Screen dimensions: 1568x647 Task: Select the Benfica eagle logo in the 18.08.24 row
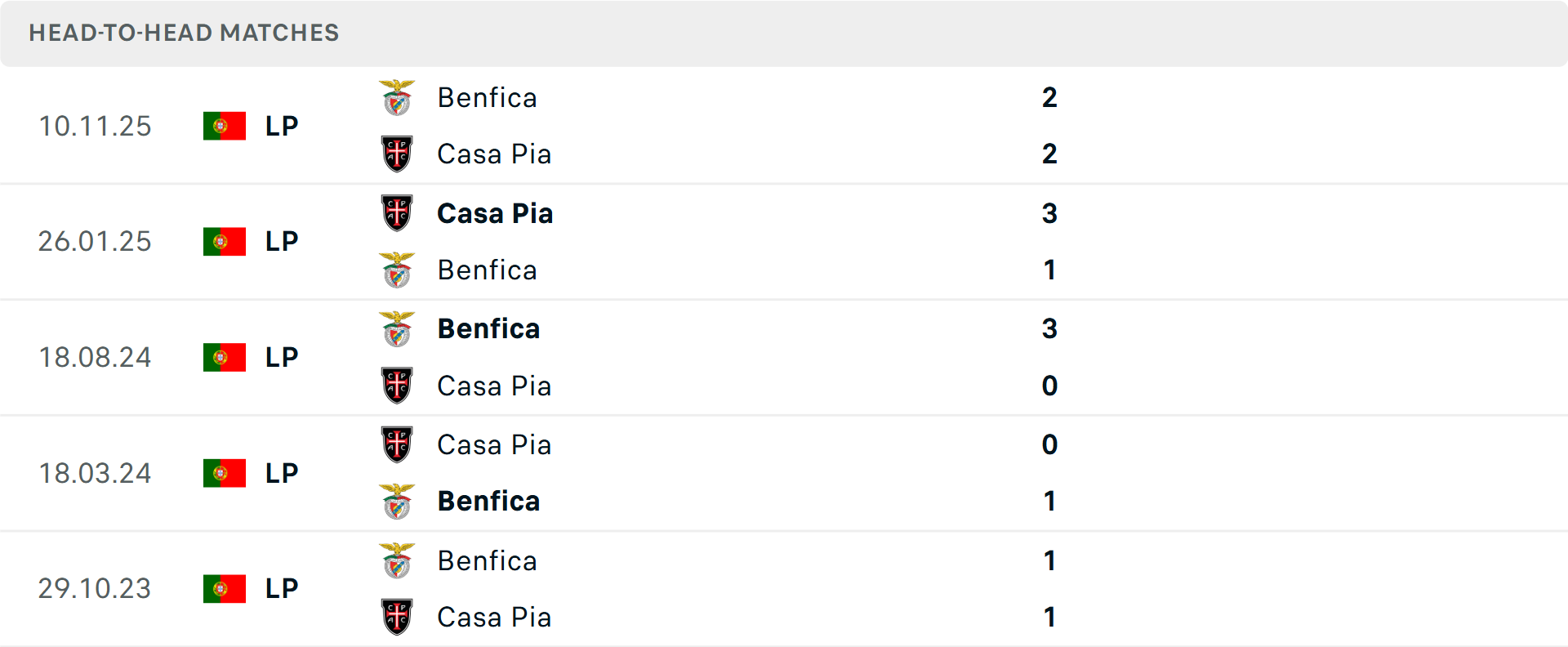(x=397, y=329)
